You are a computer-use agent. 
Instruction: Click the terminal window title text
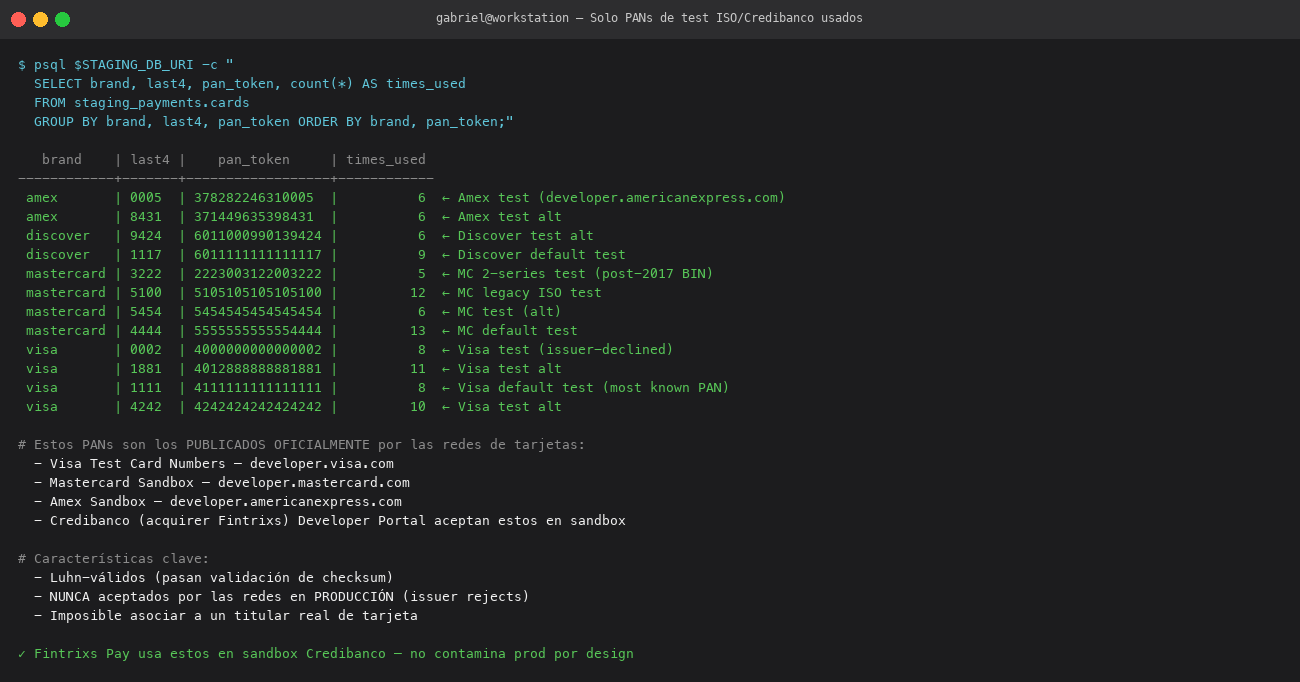pyautogui.click(x=649, y=18)
